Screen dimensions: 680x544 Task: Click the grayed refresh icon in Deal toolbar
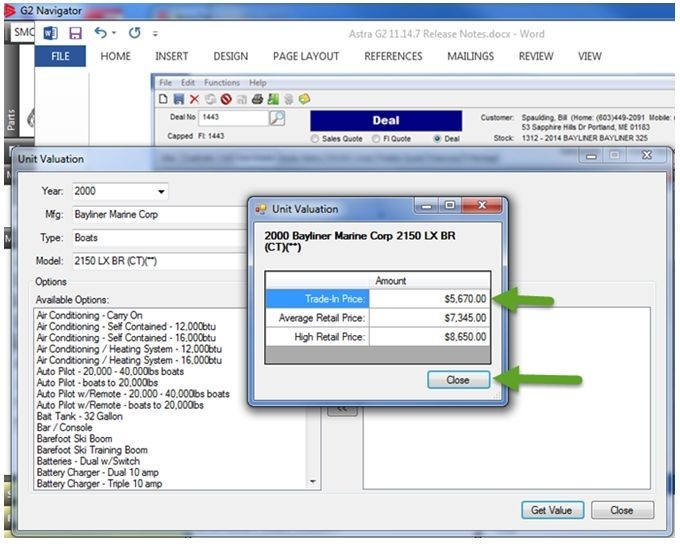coord(210,99)
